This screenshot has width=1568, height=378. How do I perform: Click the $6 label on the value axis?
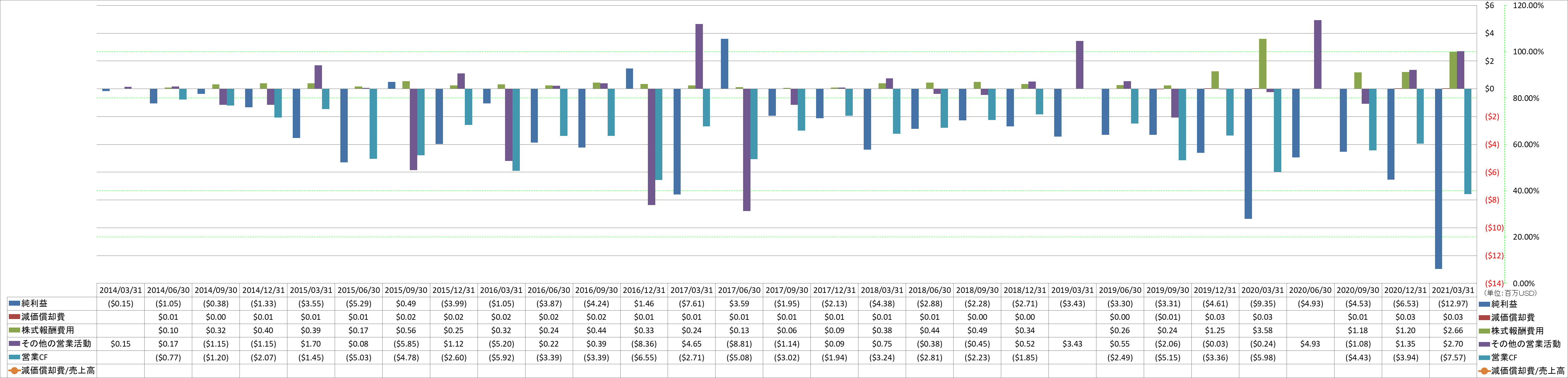(1489, 6)
